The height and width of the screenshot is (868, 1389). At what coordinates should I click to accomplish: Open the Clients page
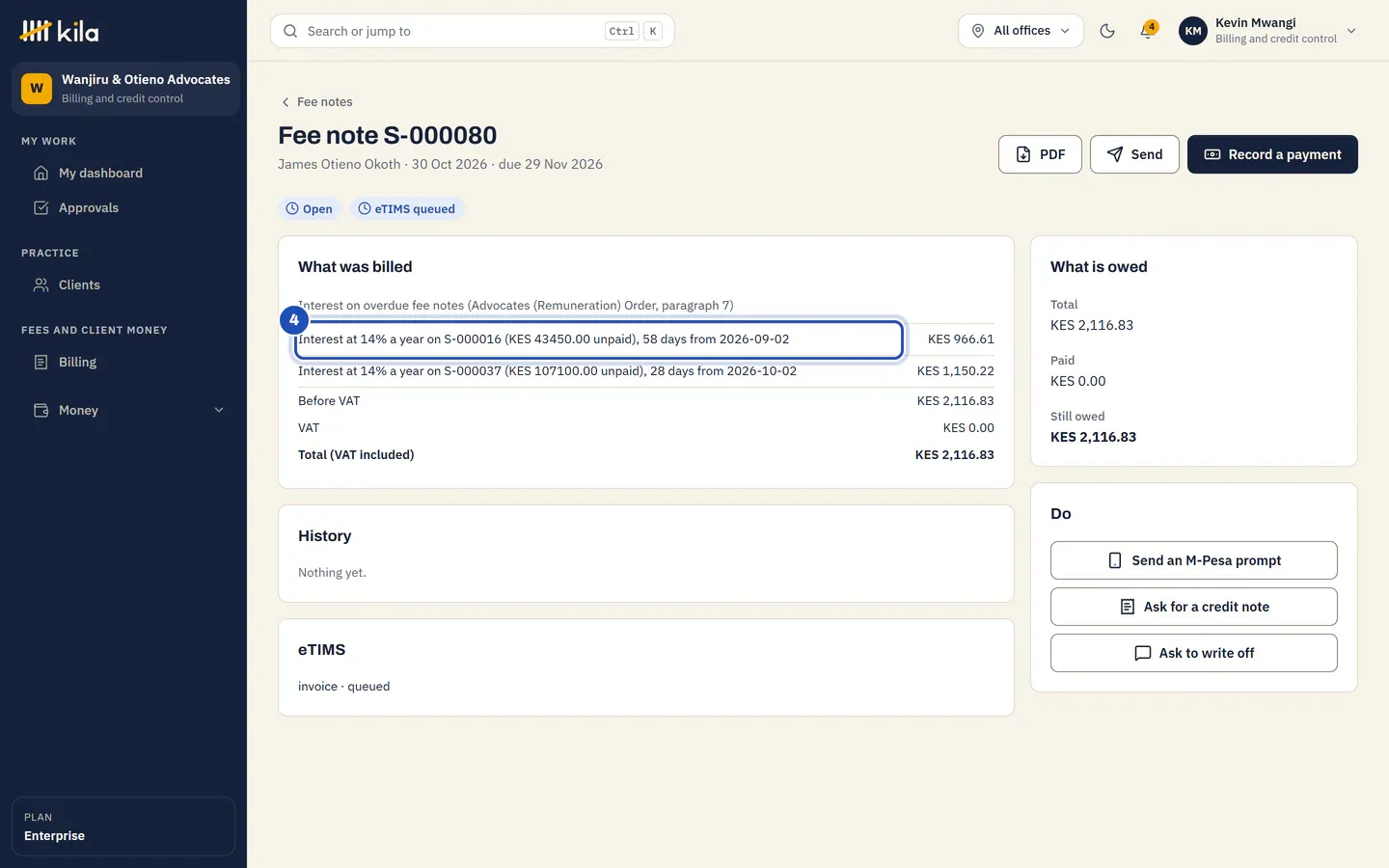(123, 285)
